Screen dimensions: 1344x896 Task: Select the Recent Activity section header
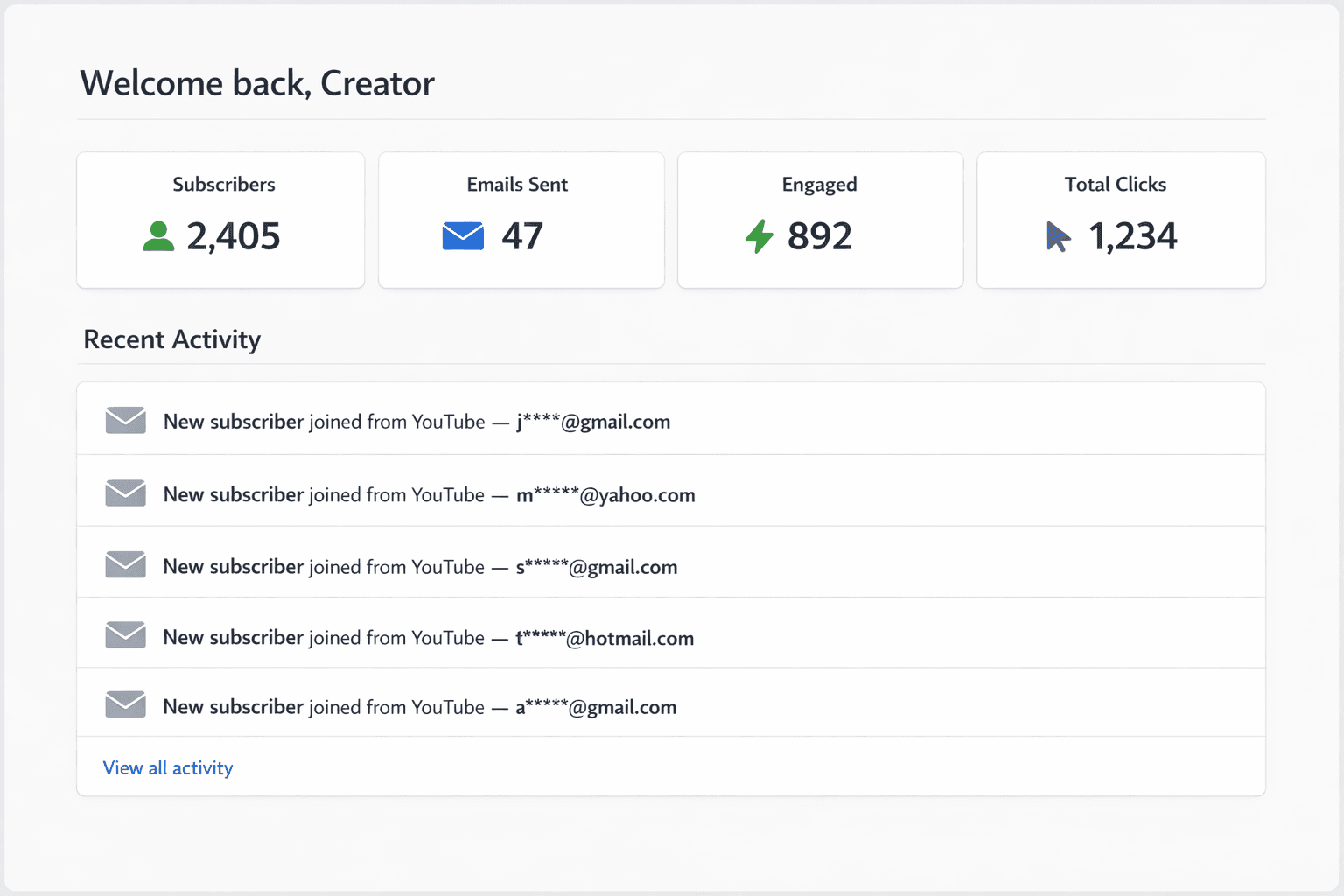[171, 339]
